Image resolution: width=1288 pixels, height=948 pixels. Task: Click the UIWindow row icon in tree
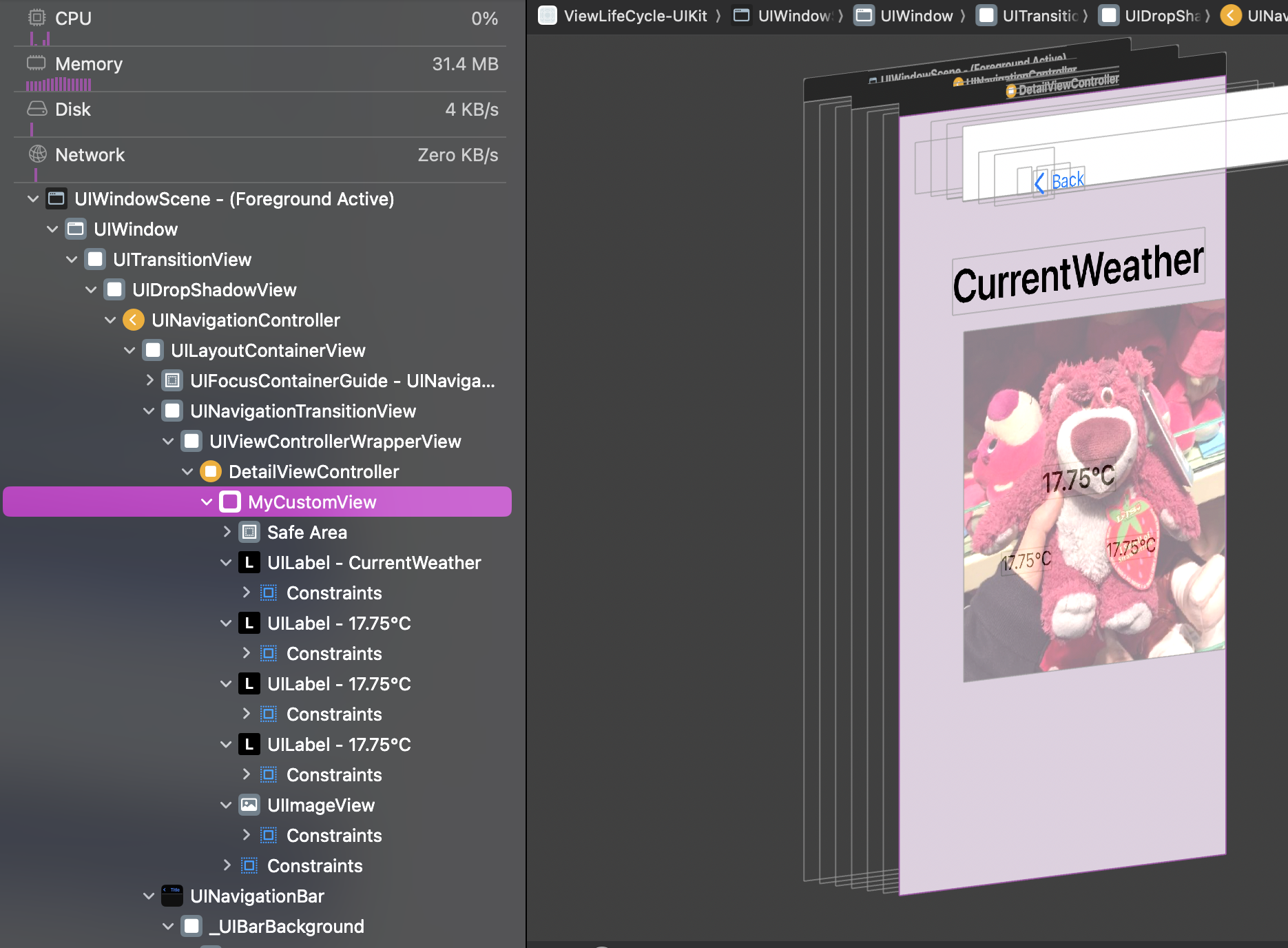(76, 229)
